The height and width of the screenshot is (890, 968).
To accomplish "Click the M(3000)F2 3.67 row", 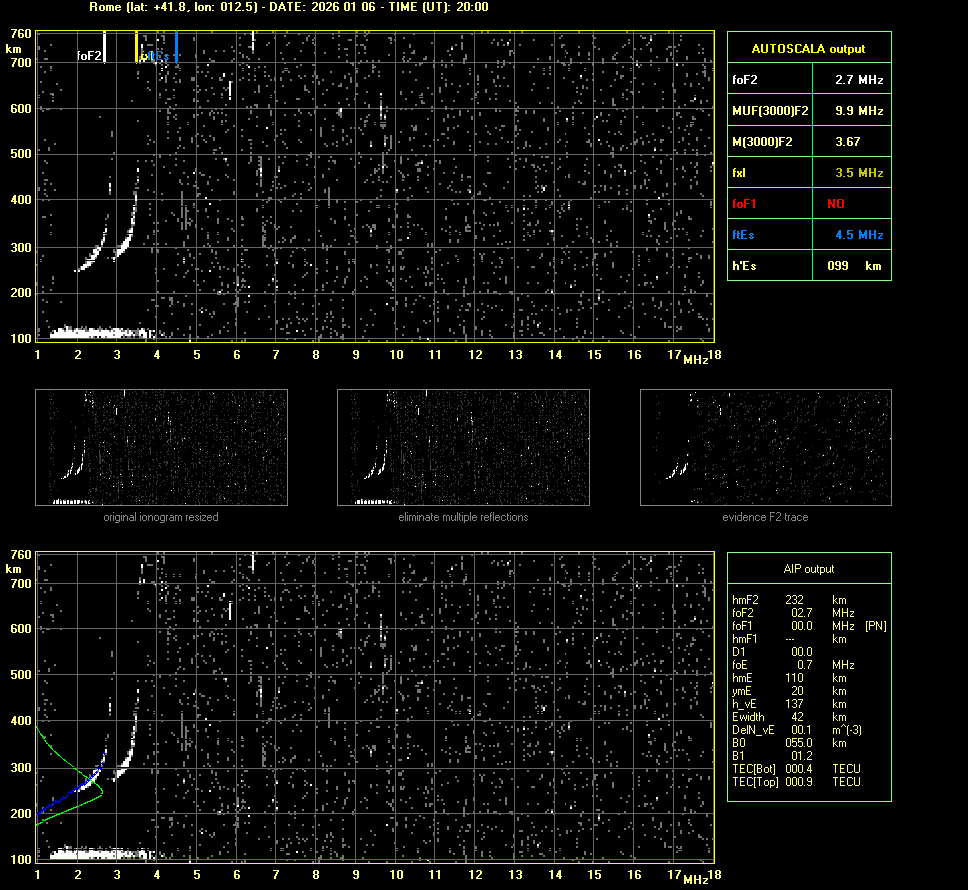I will tap(808, 142).
